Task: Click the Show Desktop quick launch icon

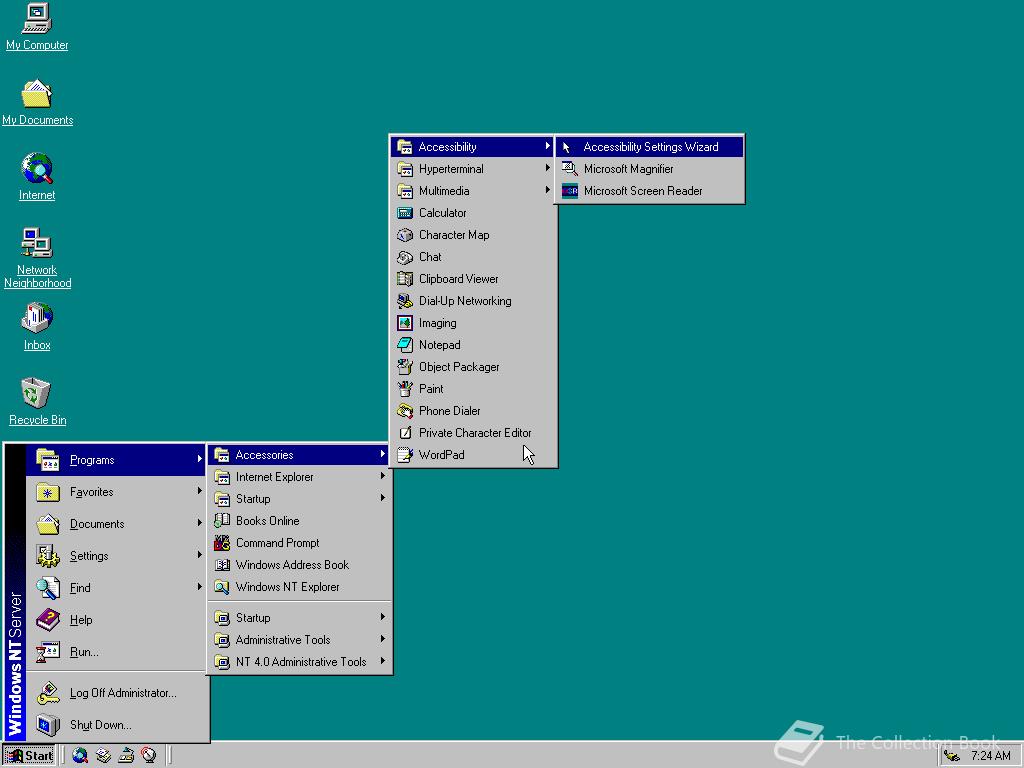Action: (x=126, y=756)
